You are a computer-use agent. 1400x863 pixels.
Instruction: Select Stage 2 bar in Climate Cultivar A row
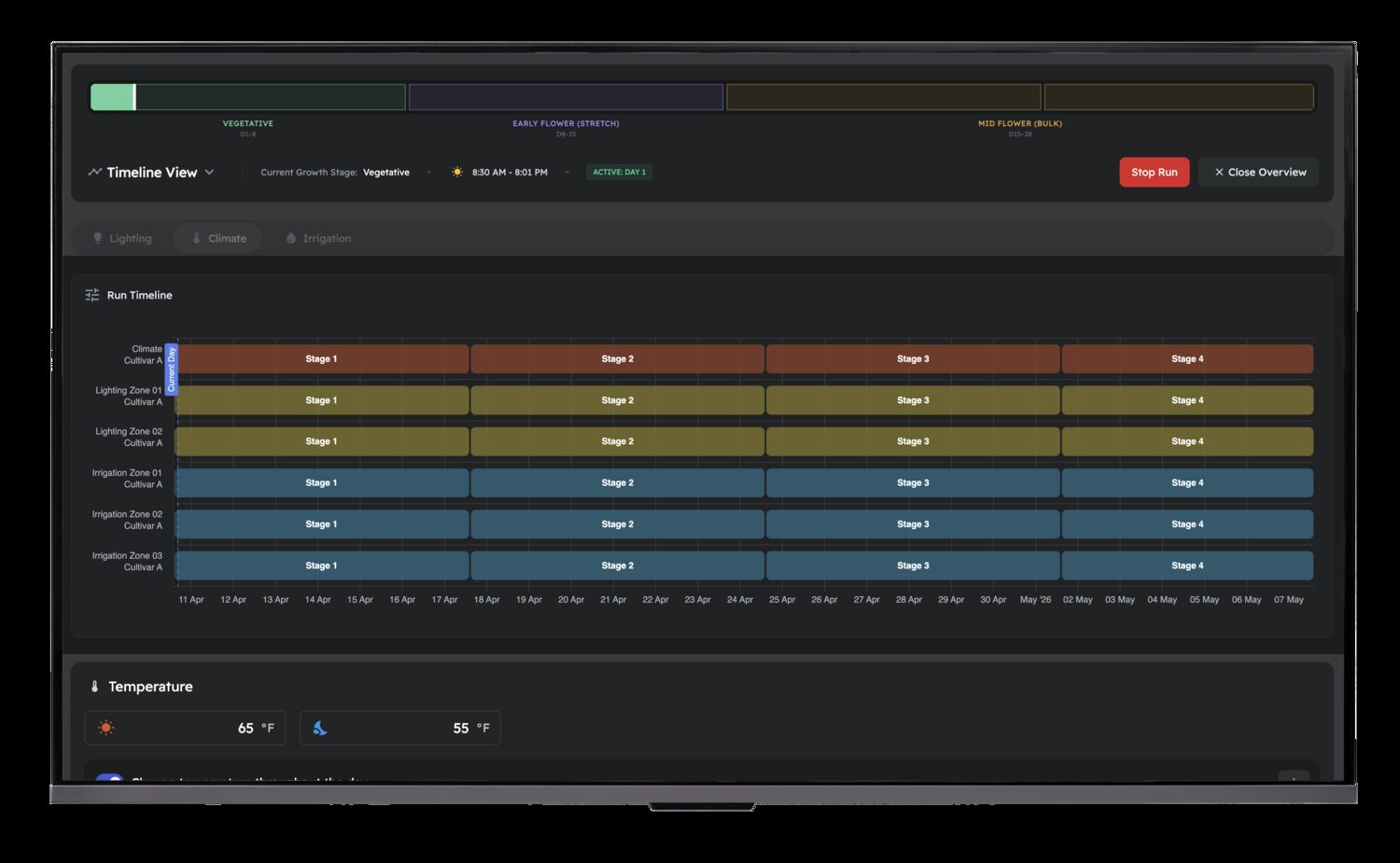click(x=618, y=359)
